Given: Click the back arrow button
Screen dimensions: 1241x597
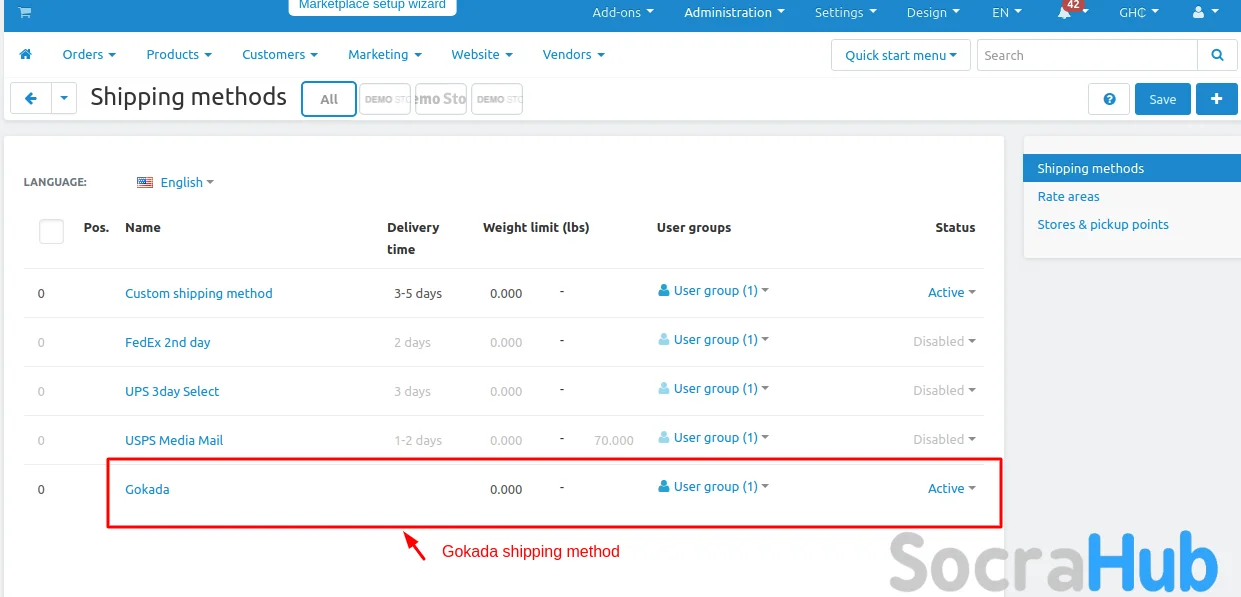Looking at the screenshot, I should click(31, 98).
